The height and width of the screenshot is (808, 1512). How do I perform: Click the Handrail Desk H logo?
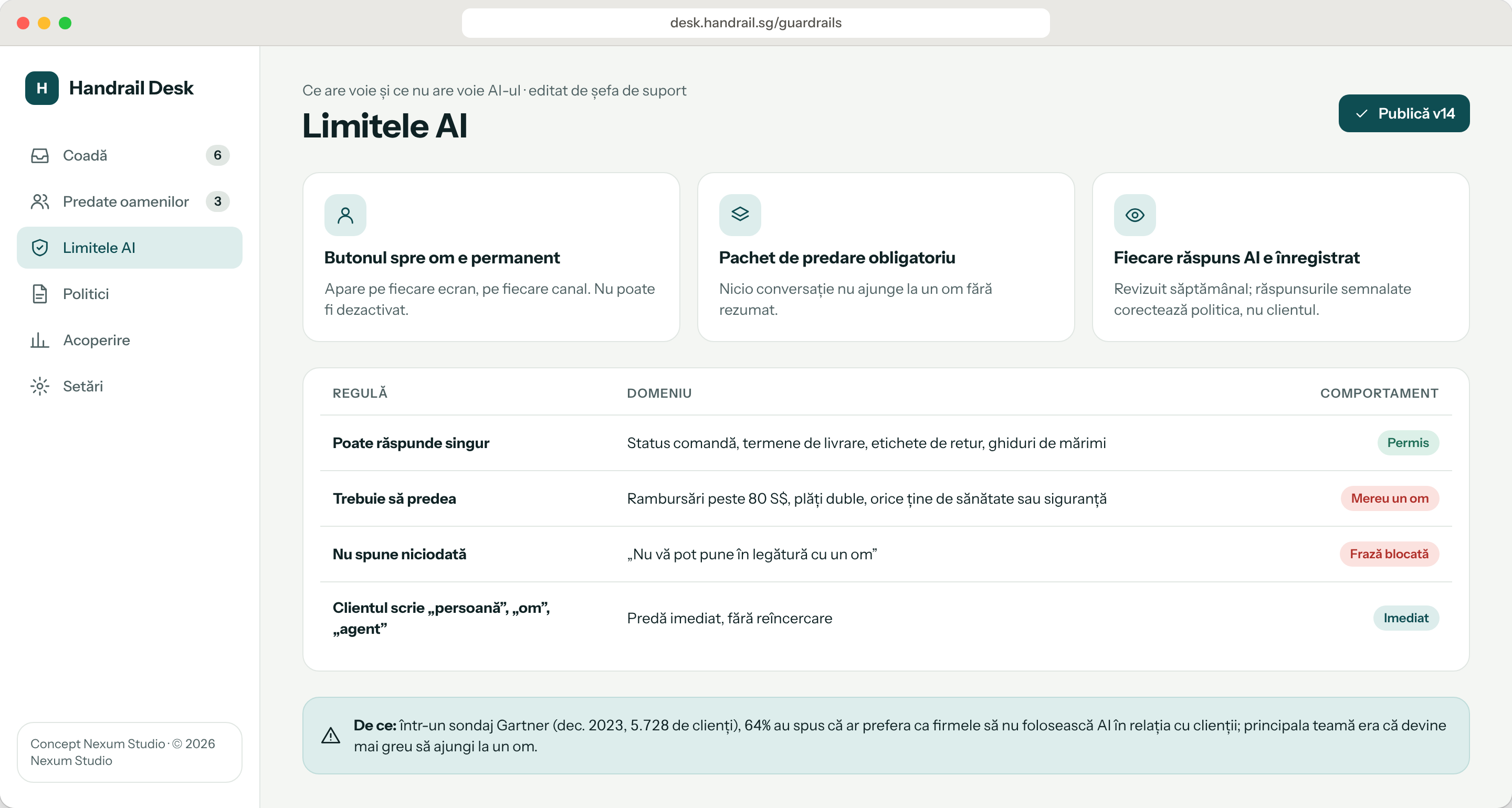(41, 88)
